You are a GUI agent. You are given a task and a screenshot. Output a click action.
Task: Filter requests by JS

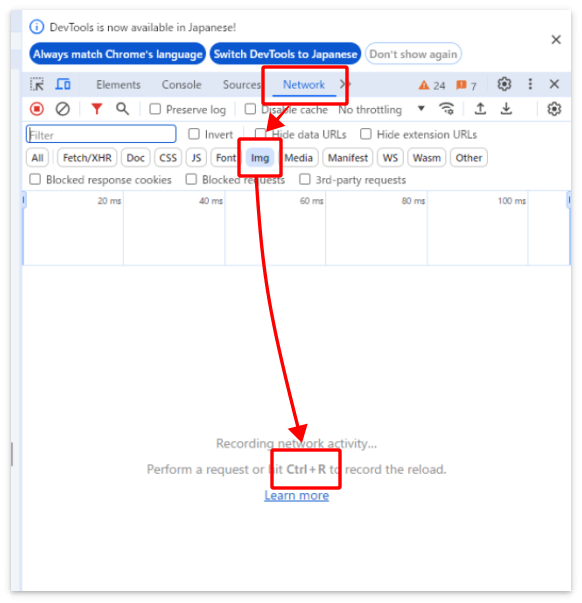pos(196,158)
